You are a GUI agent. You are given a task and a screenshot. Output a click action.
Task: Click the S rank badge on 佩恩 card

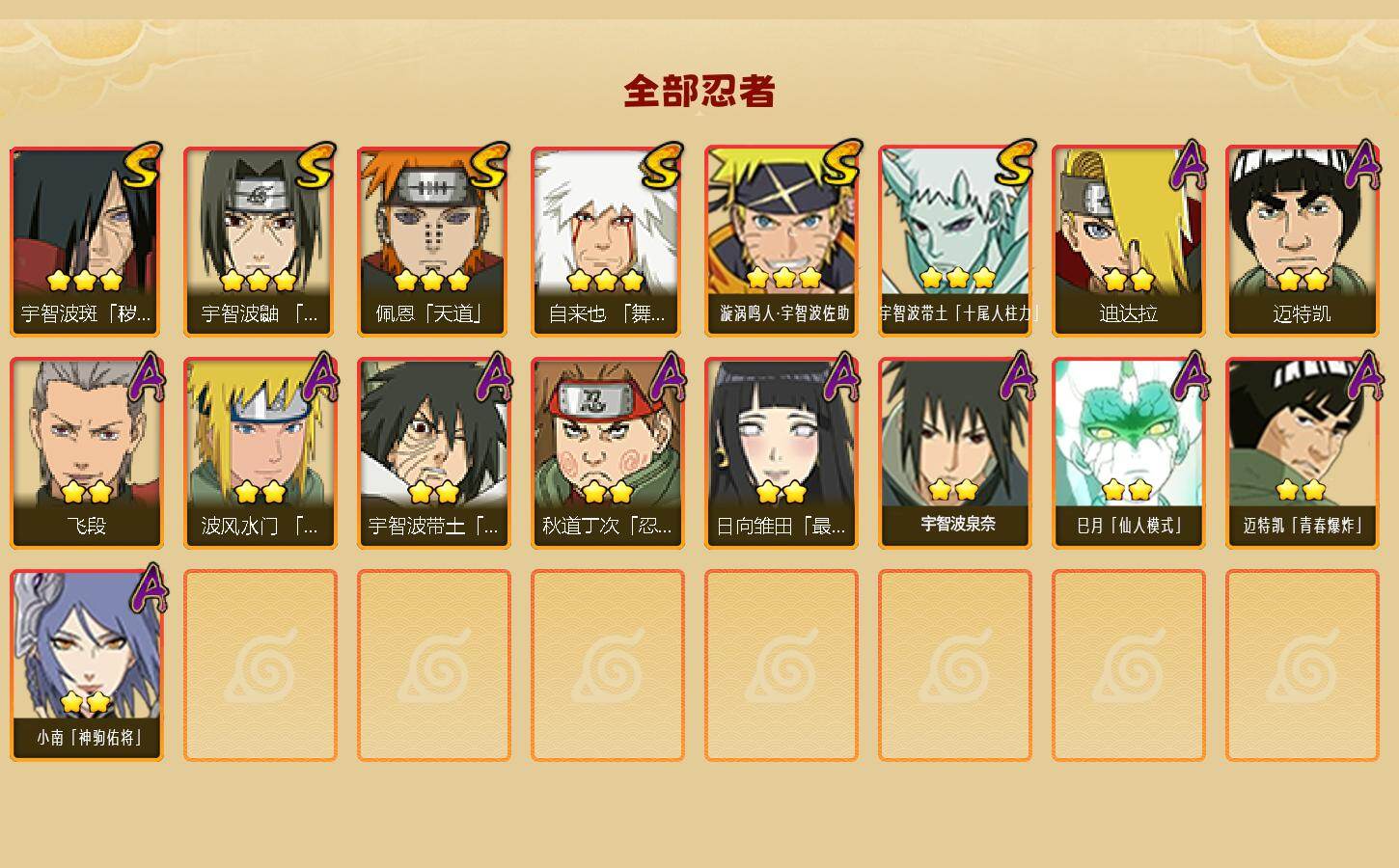(x=489, y=166)
